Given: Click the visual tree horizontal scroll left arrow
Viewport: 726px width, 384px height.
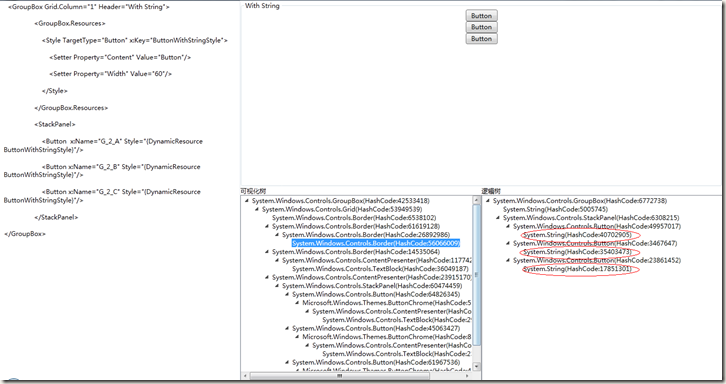Looking at the screenshot, I should click(x=245, y=376).
